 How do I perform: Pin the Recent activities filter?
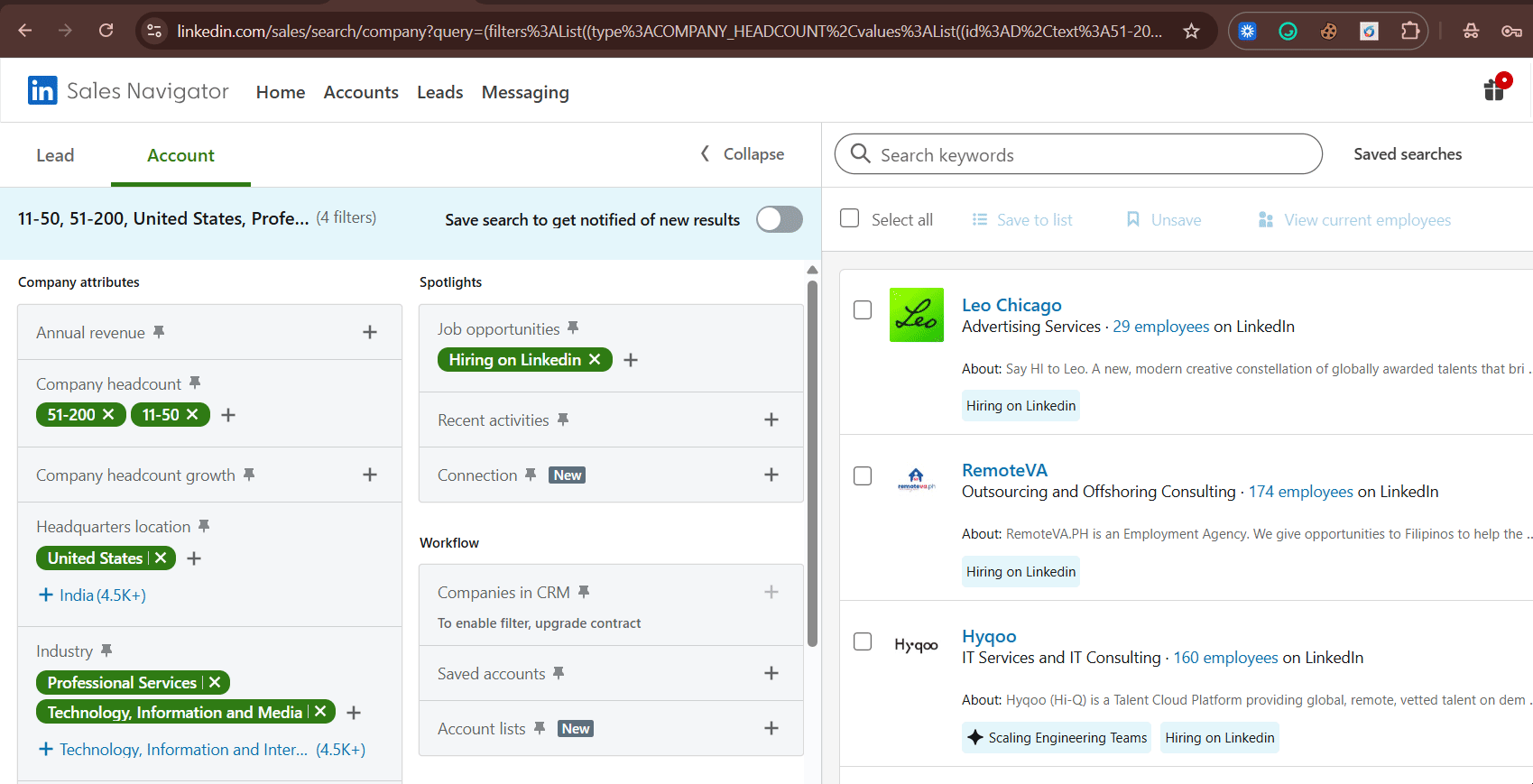coord(563,420)
